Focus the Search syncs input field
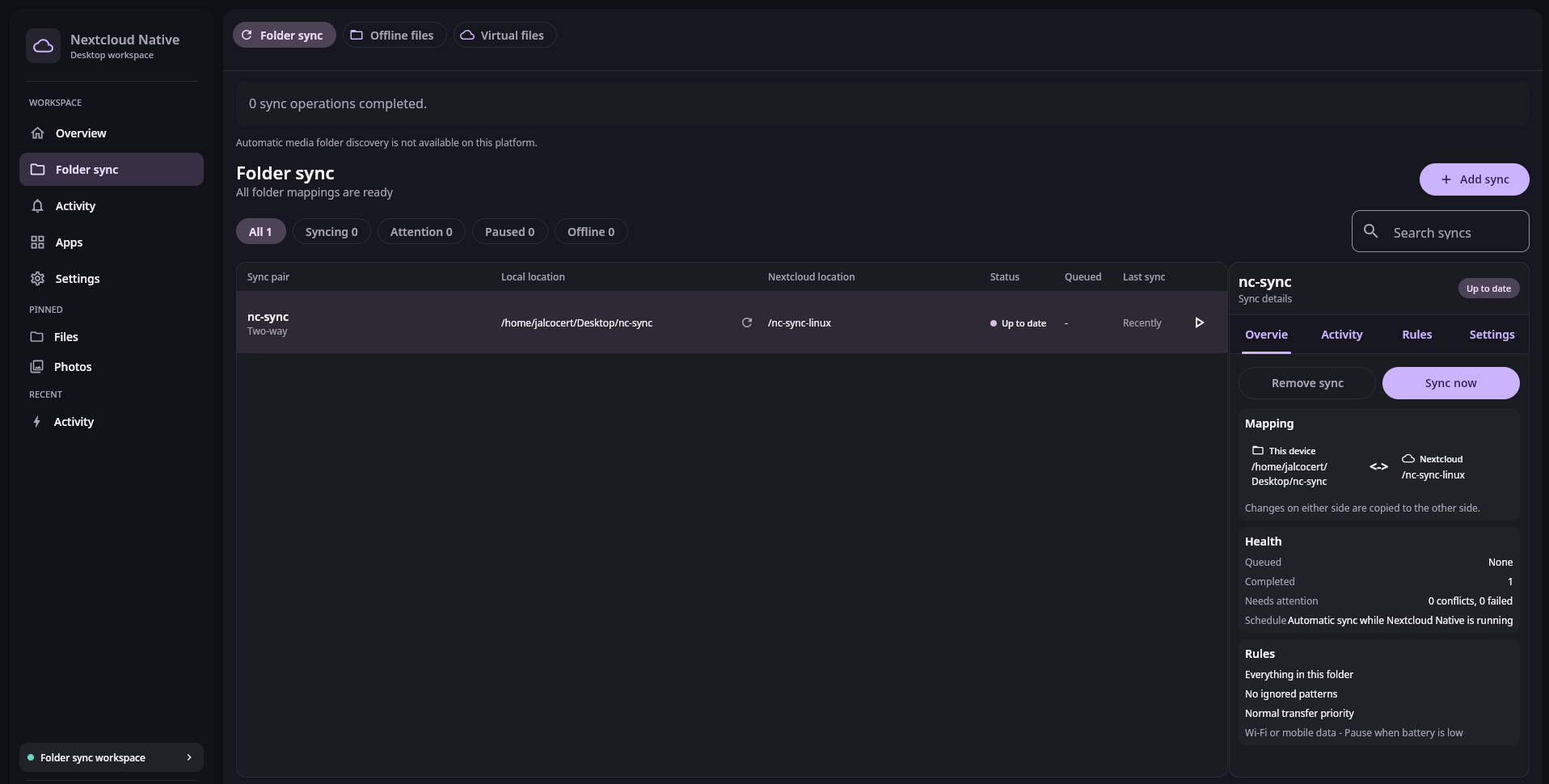 click(x=1440, y=232)
